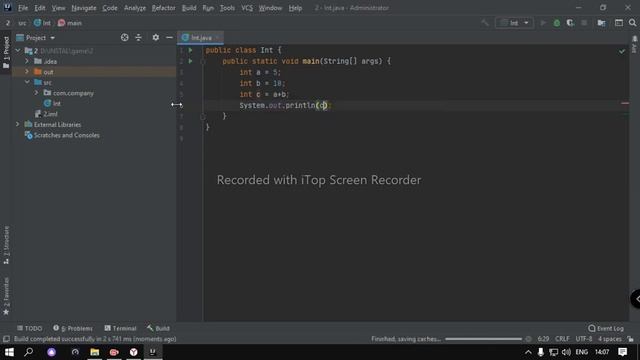Open the Analyze menu
640x360 pixels.
pos(135,8)
